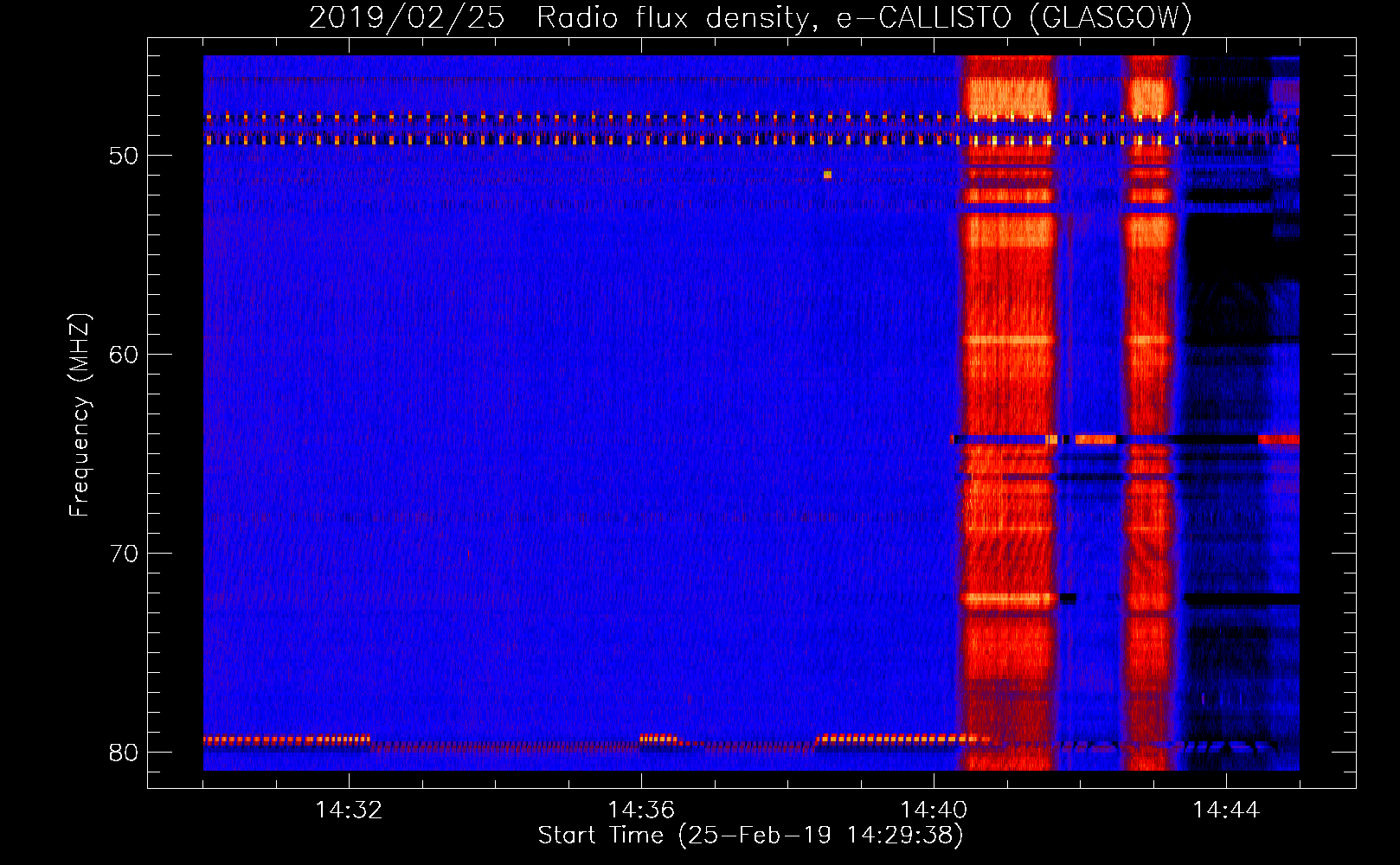Click the 60 frequency tick label
Image resolution: width=1400 pixels, height=865 pixels.
124,355
